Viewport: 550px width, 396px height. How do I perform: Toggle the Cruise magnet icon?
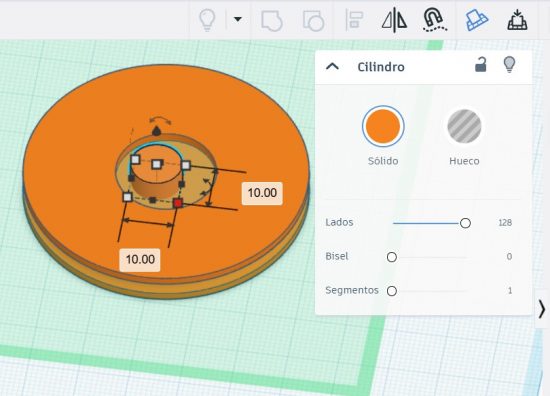435,20
